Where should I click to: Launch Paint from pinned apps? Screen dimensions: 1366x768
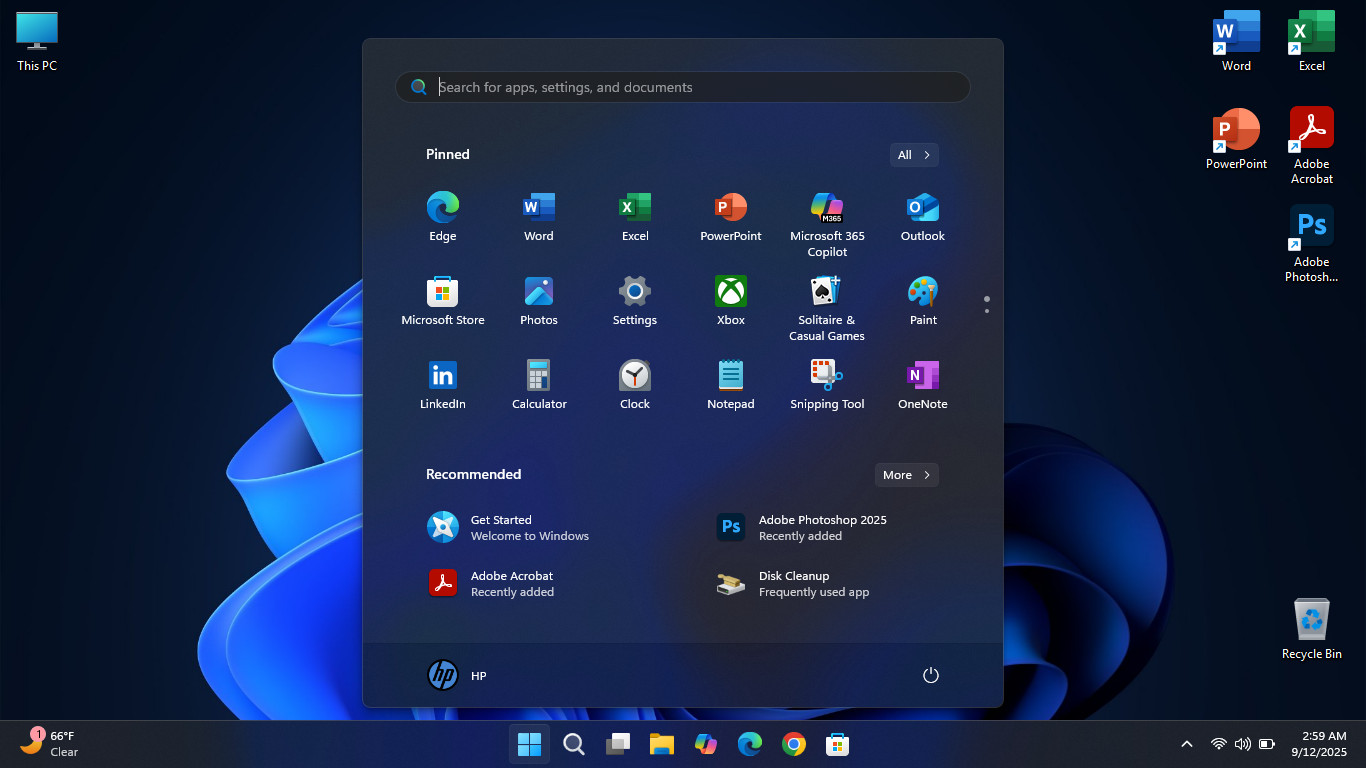(923, 301)
